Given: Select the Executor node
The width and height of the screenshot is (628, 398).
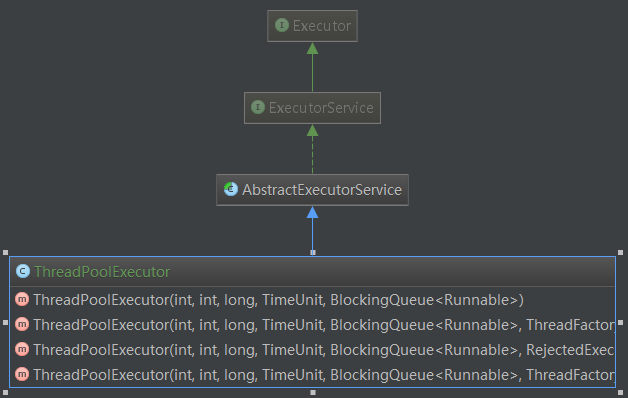Looking at the screenshot, I should pyautogui.click(x=312, y=26).
